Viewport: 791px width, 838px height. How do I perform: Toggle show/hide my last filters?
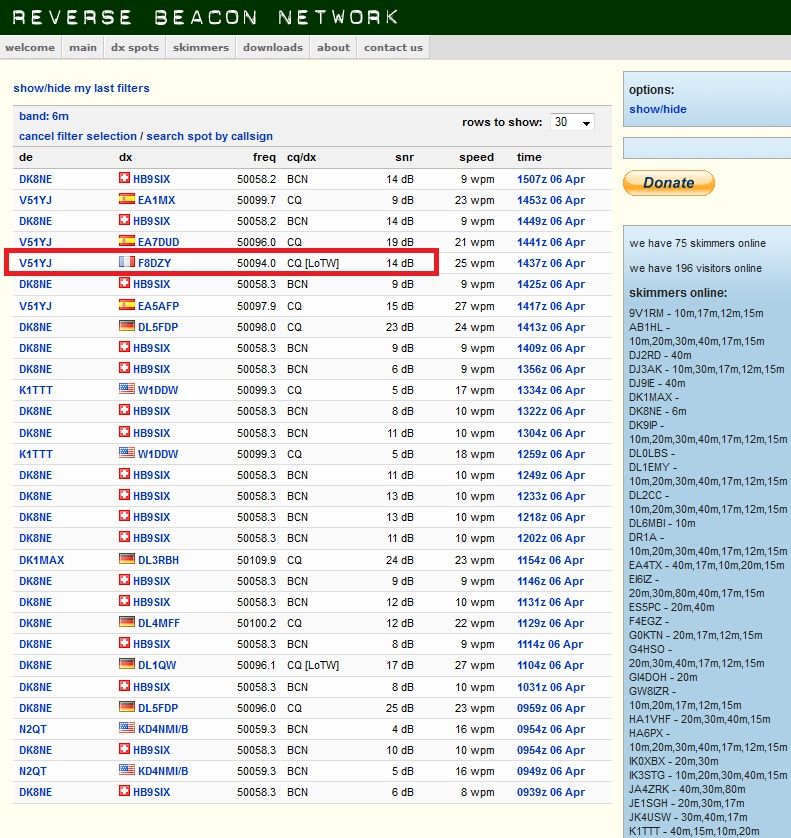point(81,88)
